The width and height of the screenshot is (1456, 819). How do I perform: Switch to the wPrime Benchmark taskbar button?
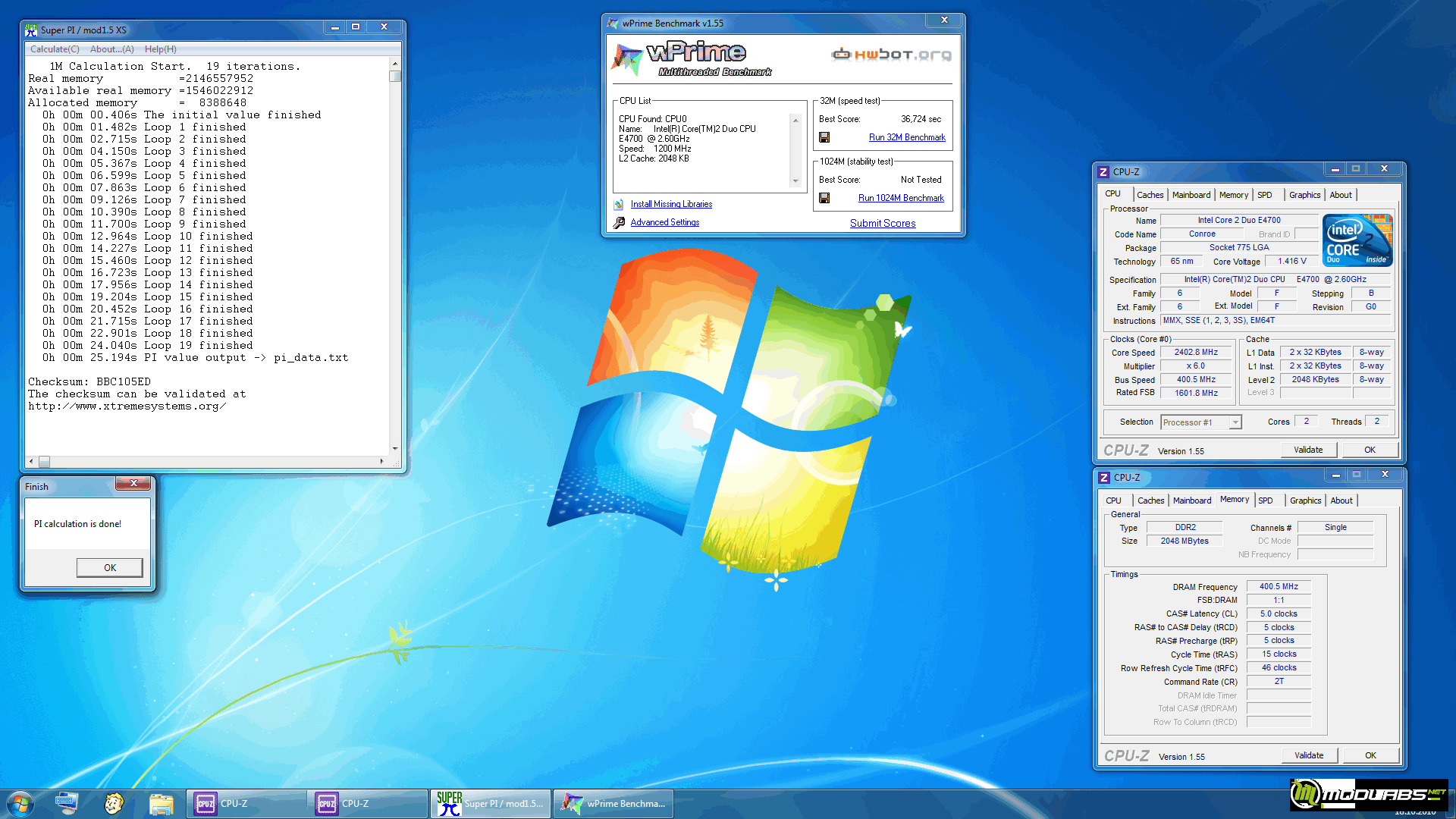tap(614, 804)
